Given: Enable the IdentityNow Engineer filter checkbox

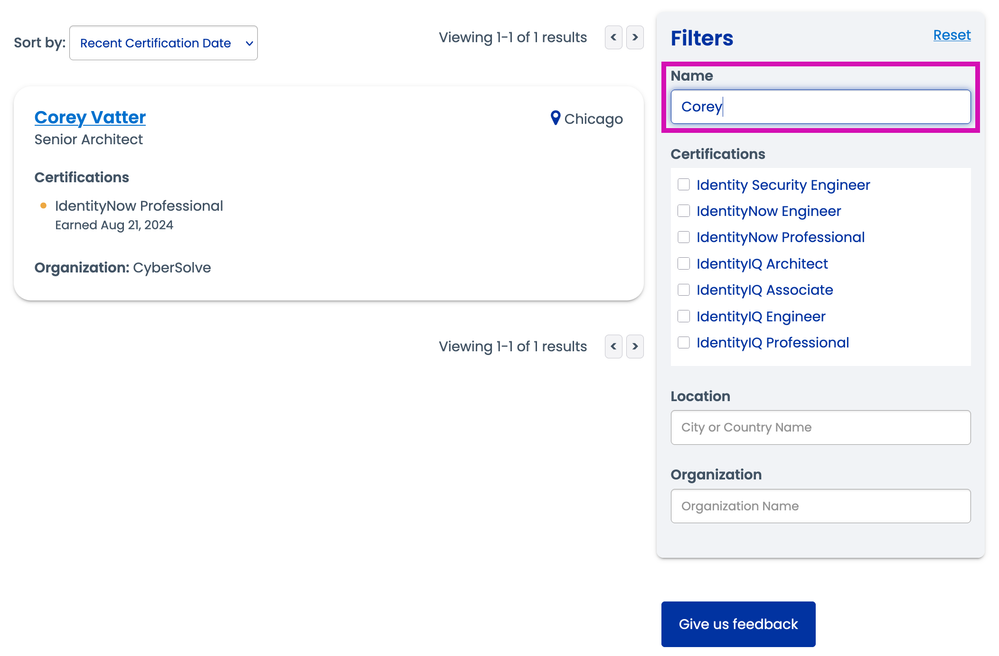Looking at the screenshot, I should (x=684, y=211).
